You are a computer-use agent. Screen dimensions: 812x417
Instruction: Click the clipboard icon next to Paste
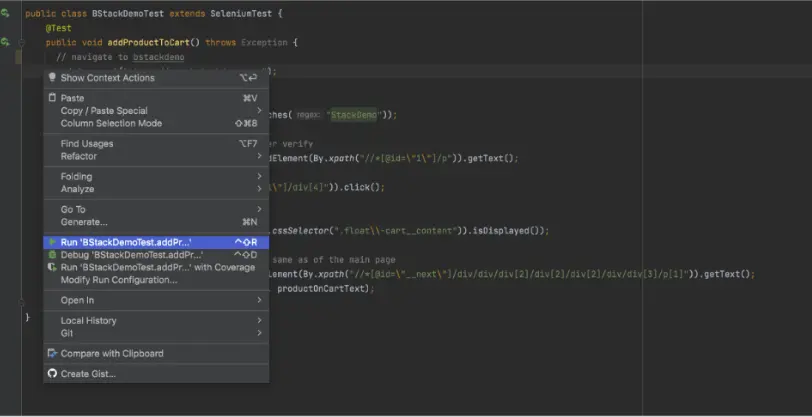click(x=52, y=98)
